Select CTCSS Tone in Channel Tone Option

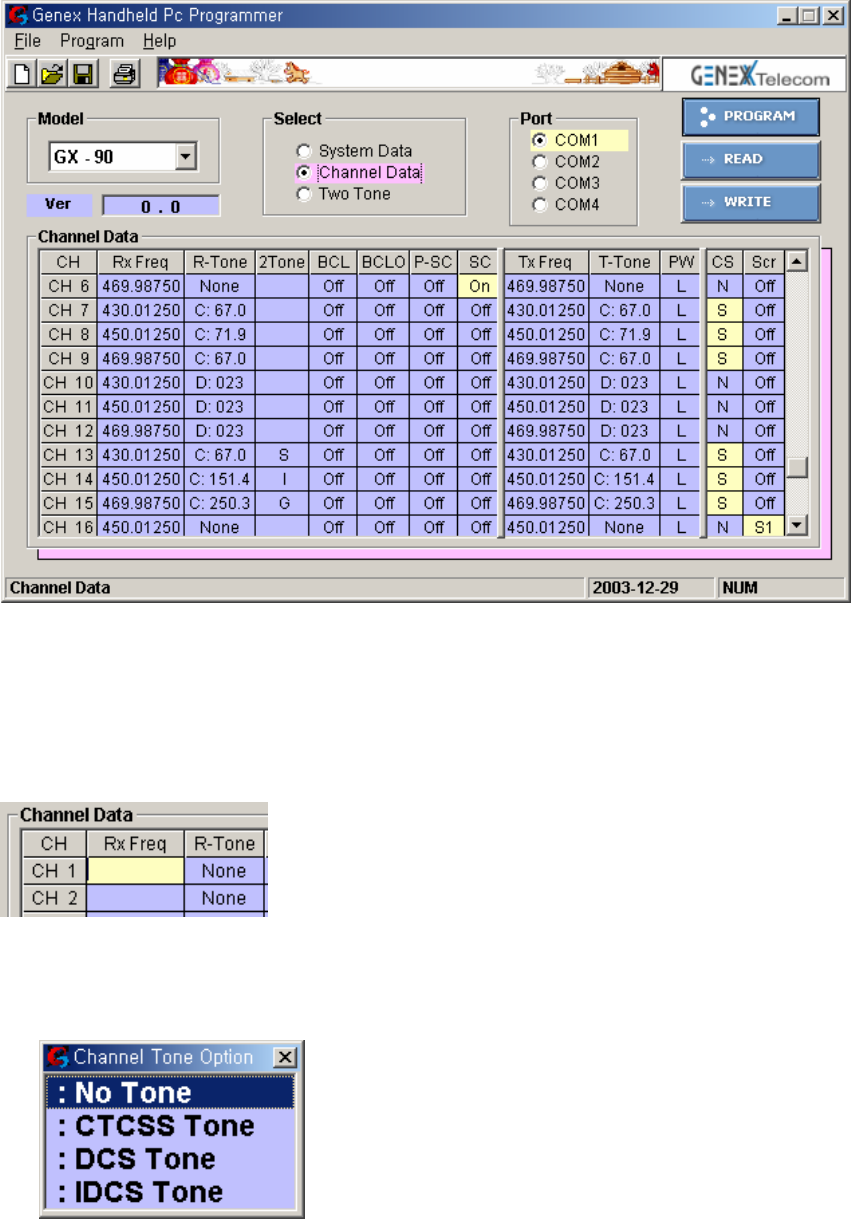(x=170, y=1126)
